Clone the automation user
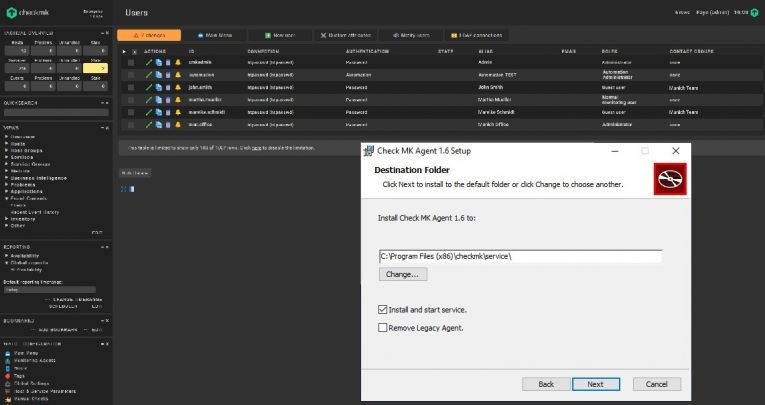This screenshot has height=405, width=765. 159,75
